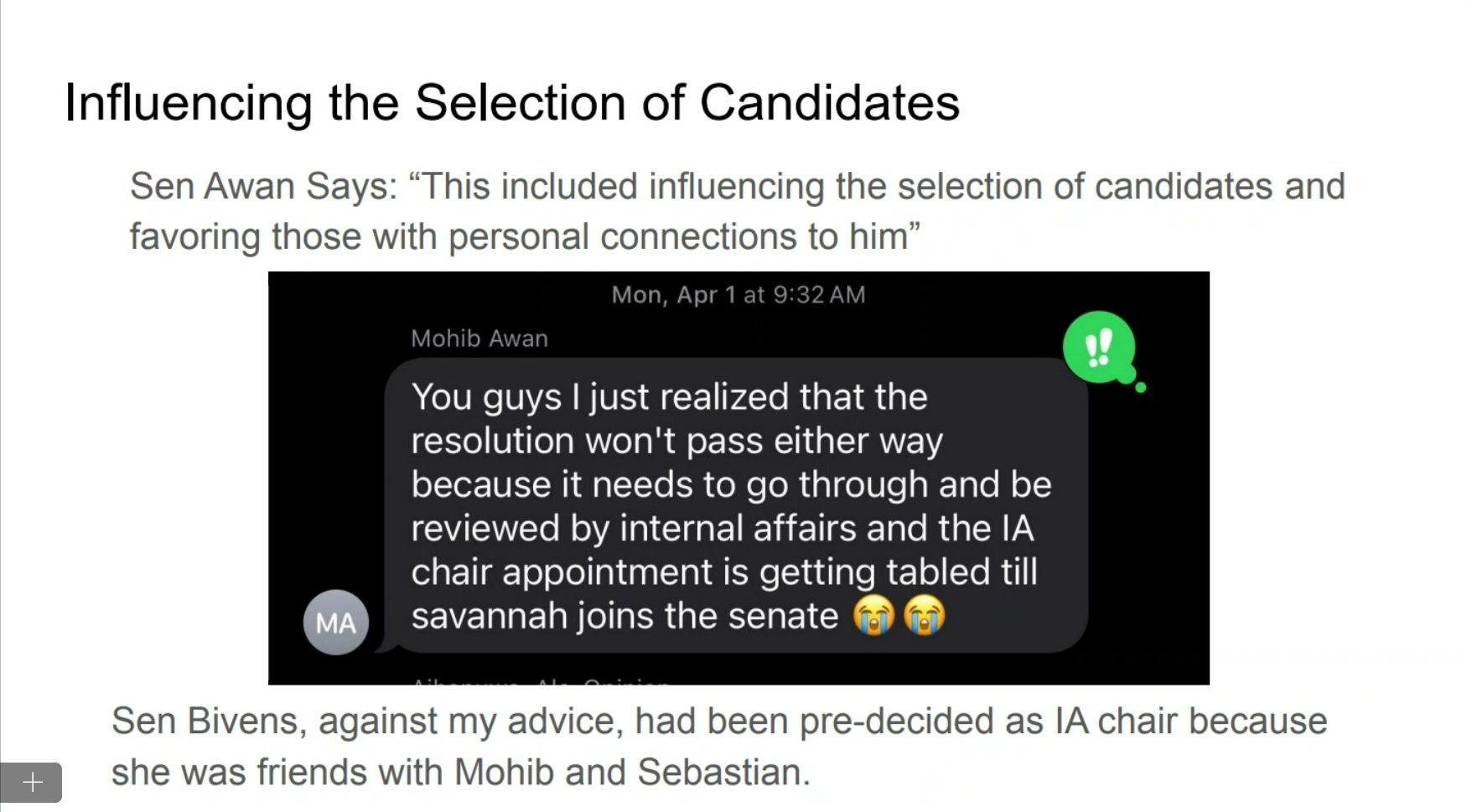Click "resolution won't pass either way" message line
The height and width of the screenshot is (812, 1472).
tap(676, 441)
